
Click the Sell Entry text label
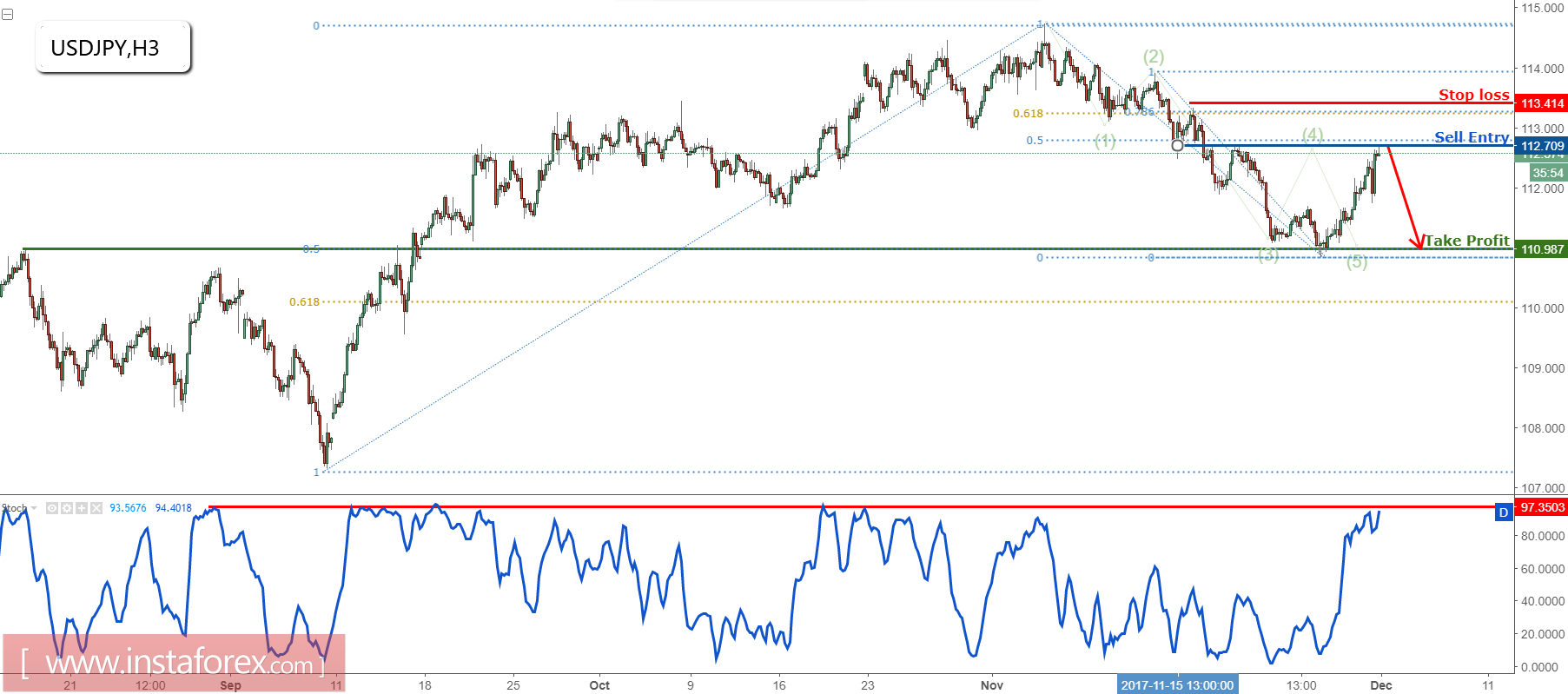click(1472, 137)
